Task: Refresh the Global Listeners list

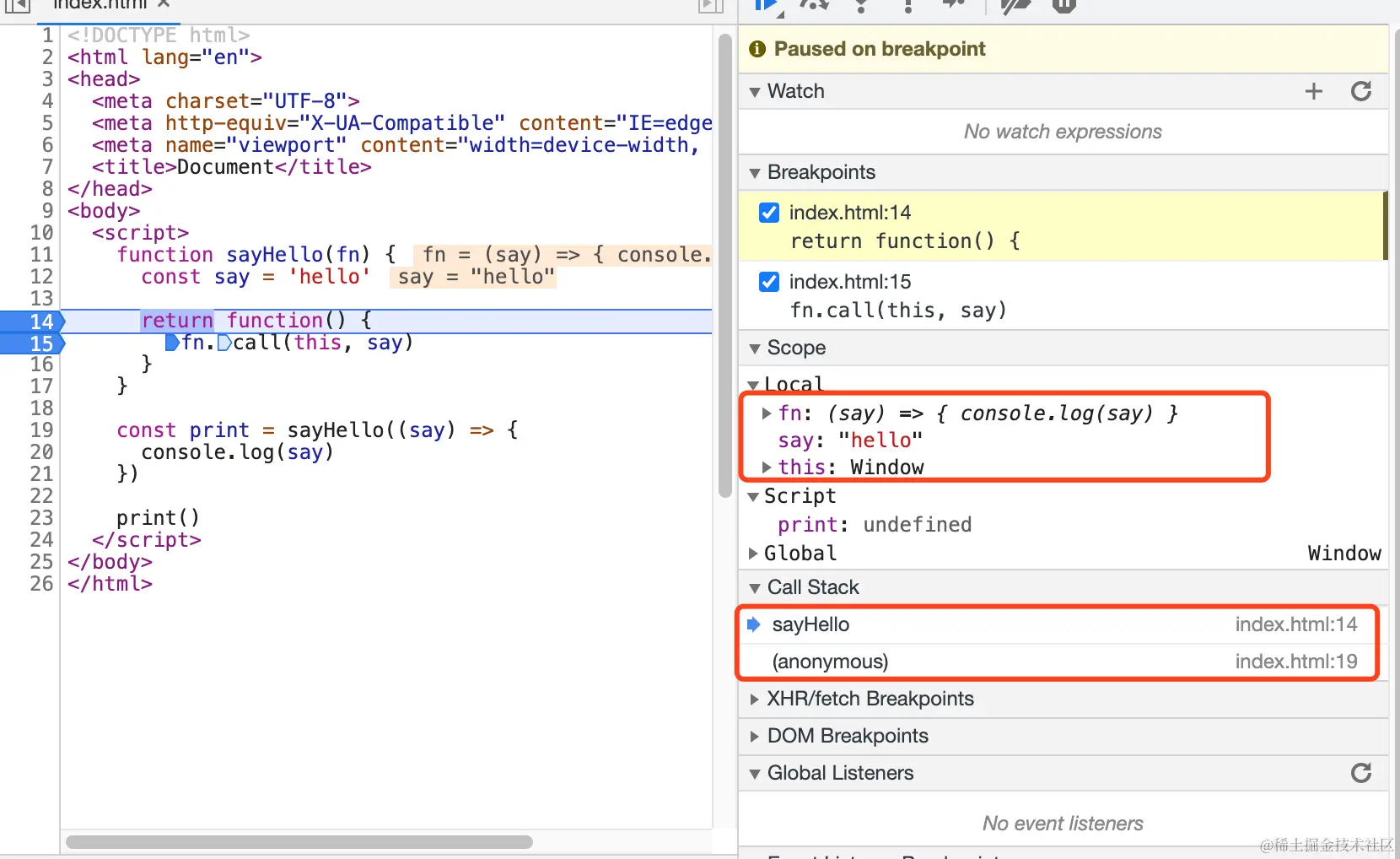Action: tap(1360, 773)
